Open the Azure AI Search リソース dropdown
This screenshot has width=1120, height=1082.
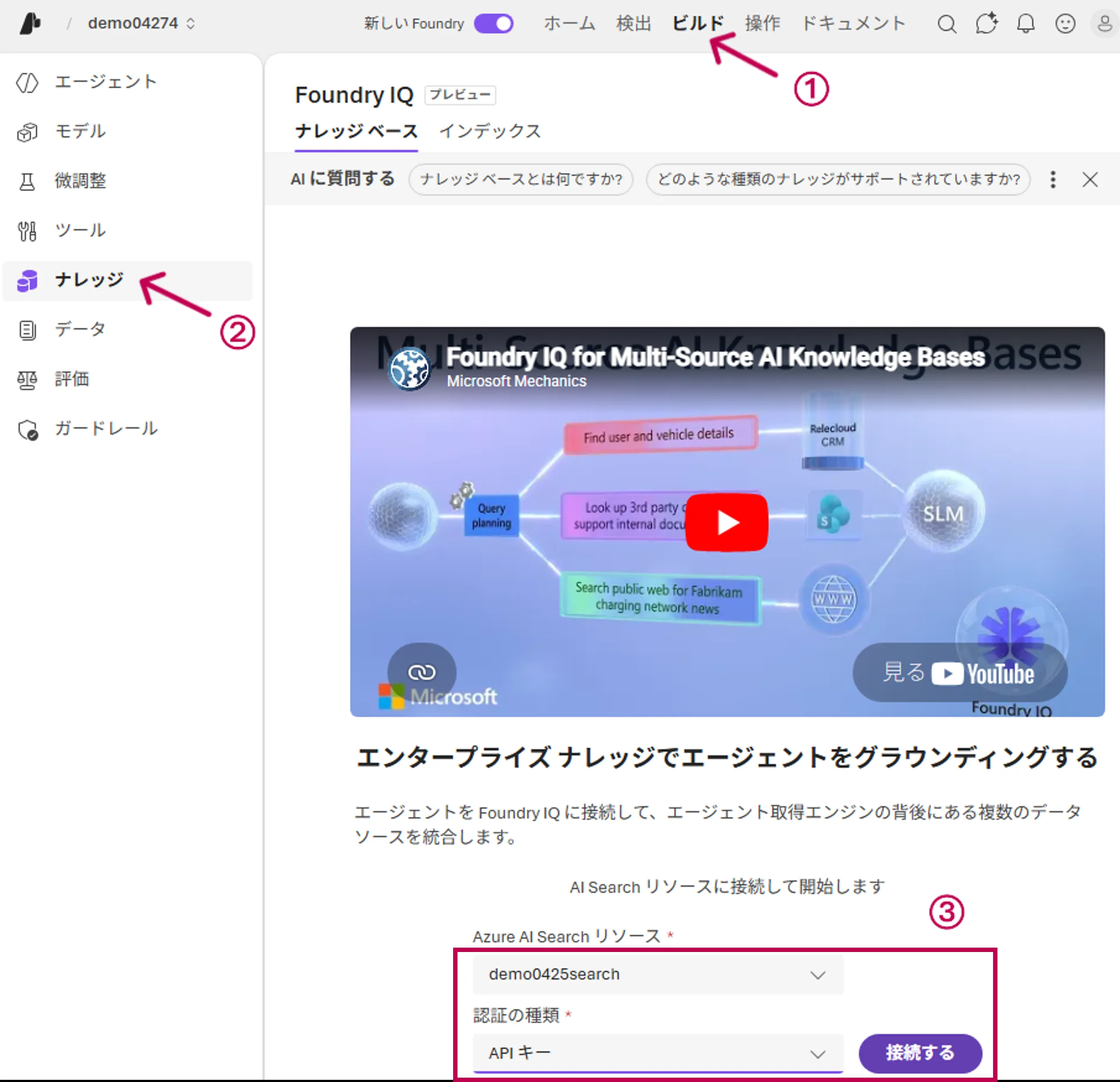658,975
